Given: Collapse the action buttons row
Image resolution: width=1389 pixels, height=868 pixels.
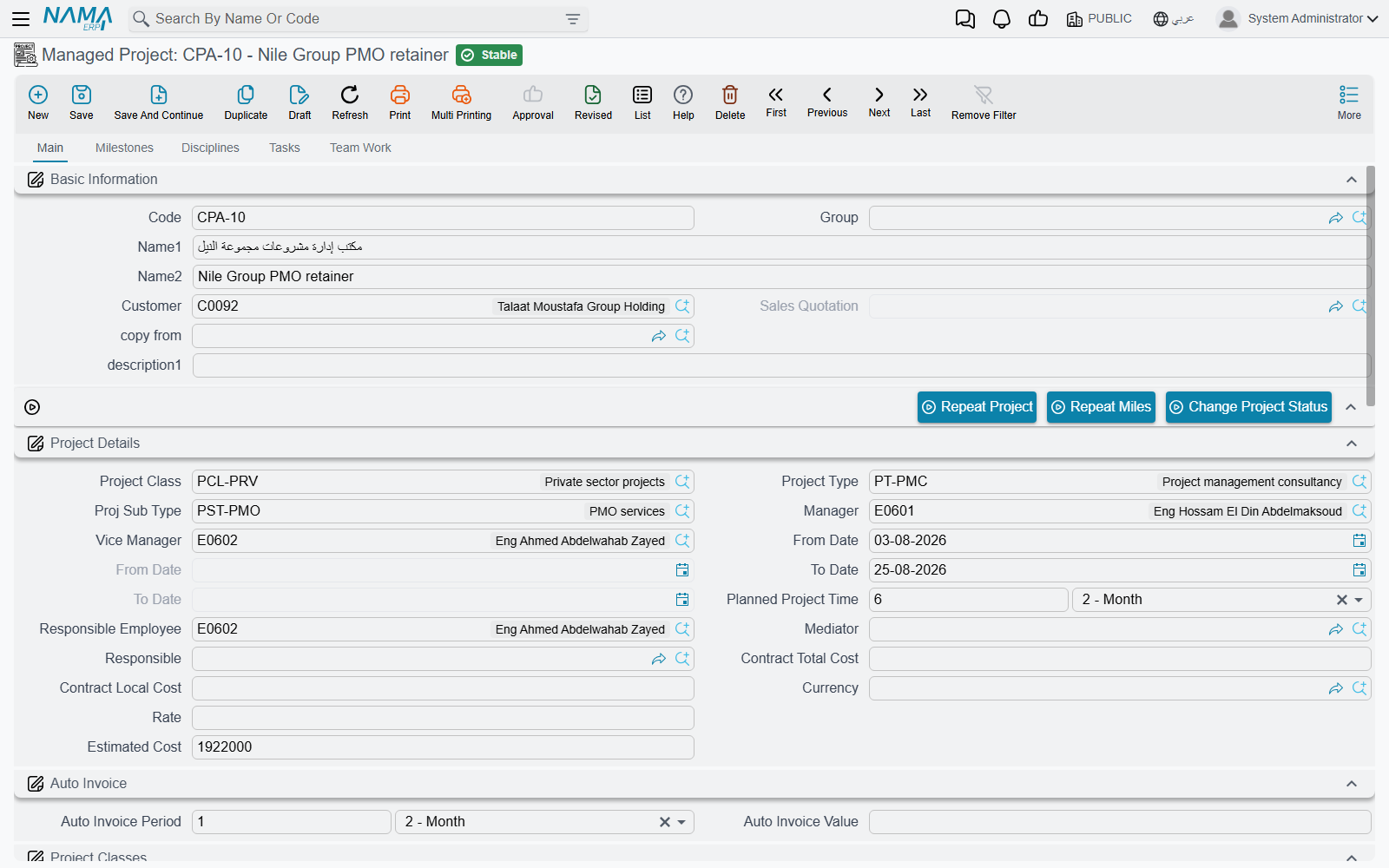Looking at the screenshot, I should click(1351, 407).
